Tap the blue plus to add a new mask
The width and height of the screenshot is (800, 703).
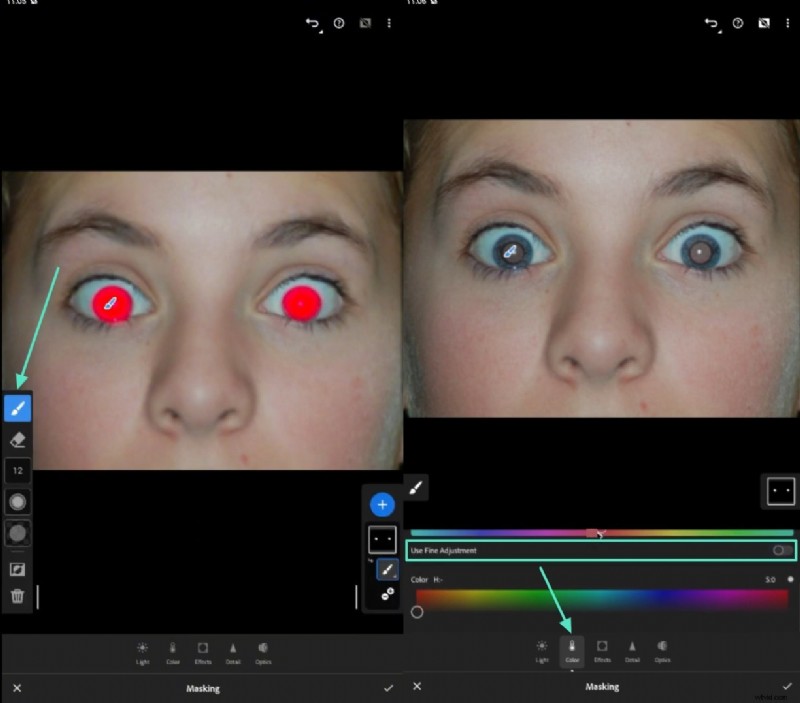tap(382, 505)
